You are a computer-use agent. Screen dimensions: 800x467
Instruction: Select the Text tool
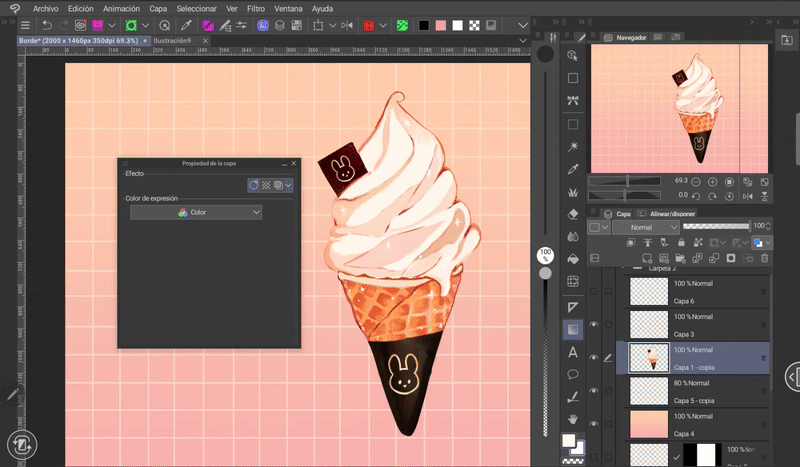pos(573,352)
